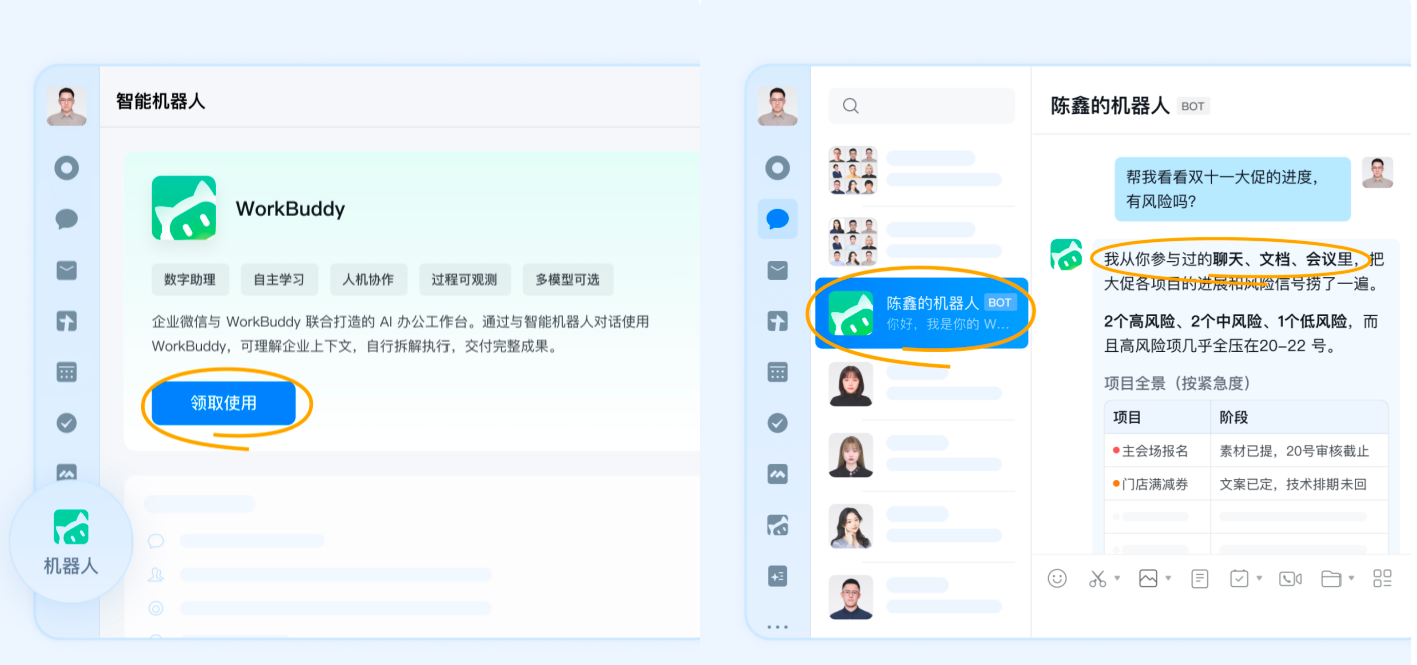Click the user avatar in chat window sidebar
Image resolution: width=1417 pixels, height=665 pixels.
pyautogui.click(x=778, y=106)
